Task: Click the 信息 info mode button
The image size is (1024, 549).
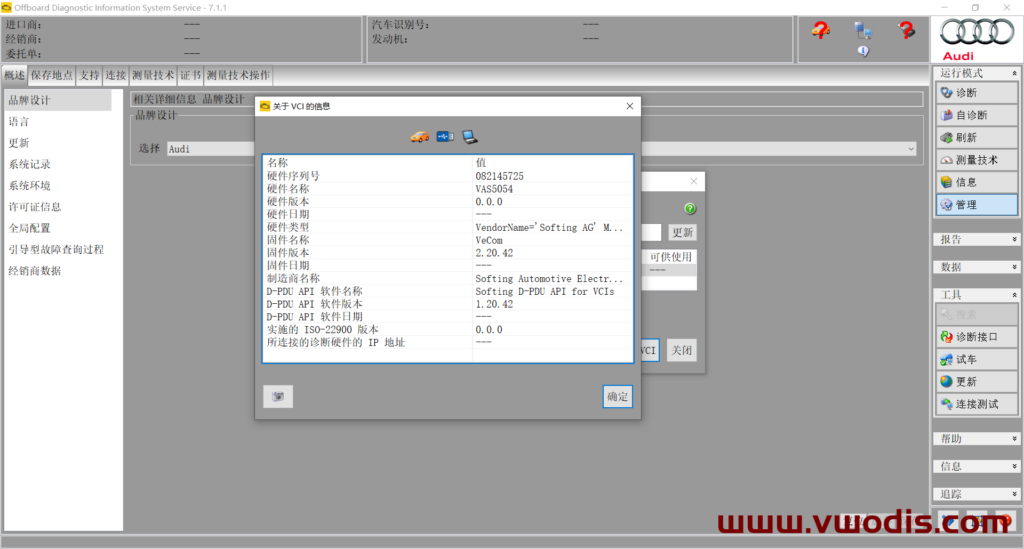Action: (x=976, y=183)
